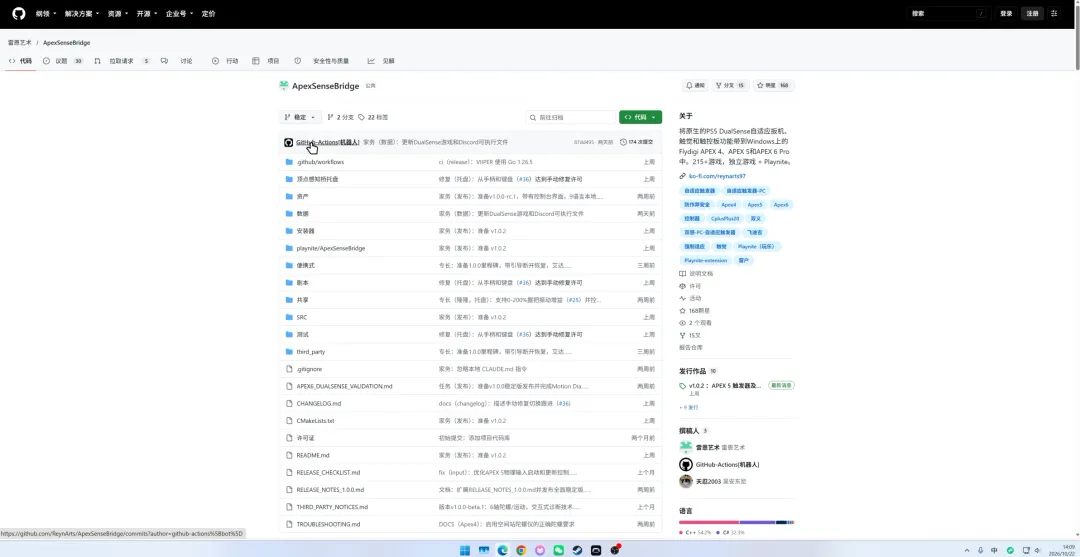This screenshot has height=557, width=1080.
Task: Click the SRC folder icon
Action: 289,317
